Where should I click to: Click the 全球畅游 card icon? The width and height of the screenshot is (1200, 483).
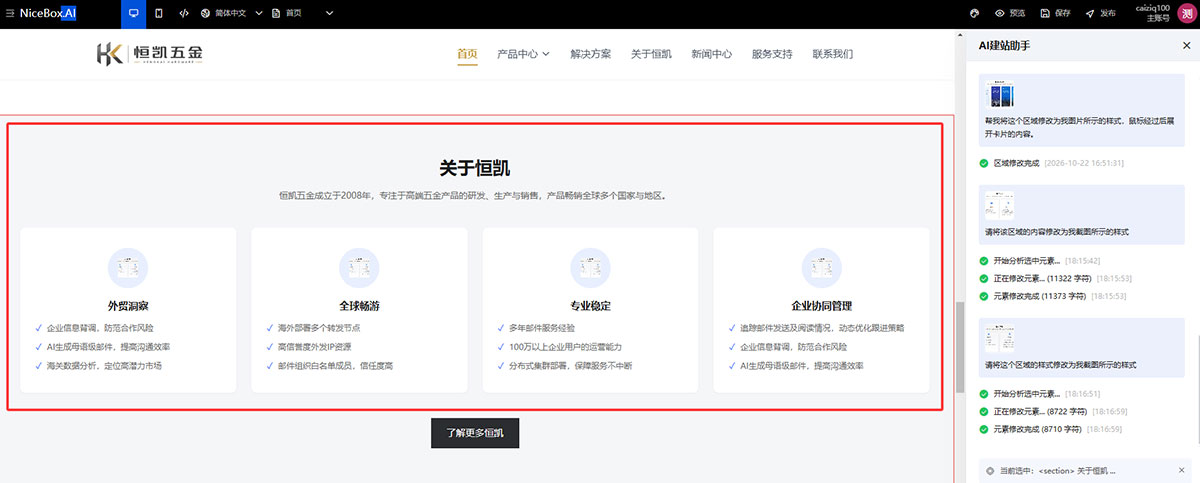tap(359, 268)
